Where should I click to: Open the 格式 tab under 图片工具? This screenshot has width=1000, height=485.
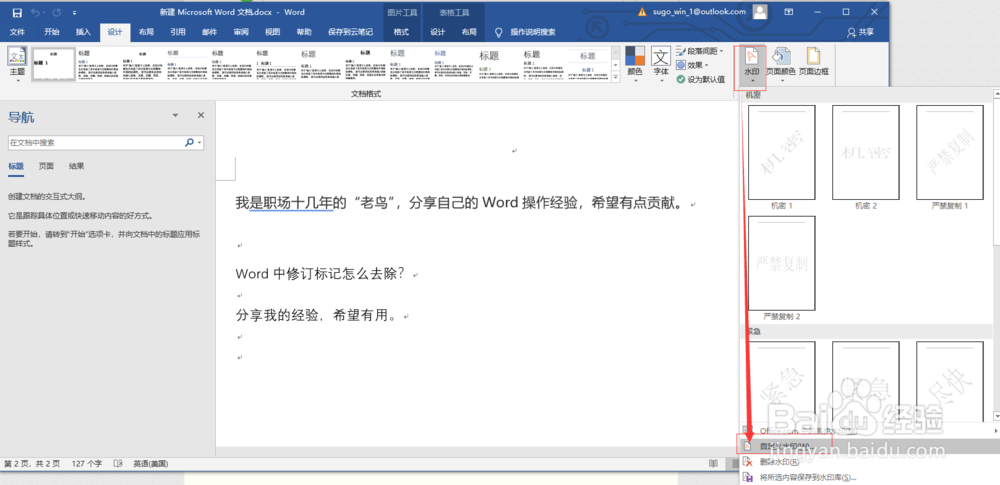pos(401,32)
